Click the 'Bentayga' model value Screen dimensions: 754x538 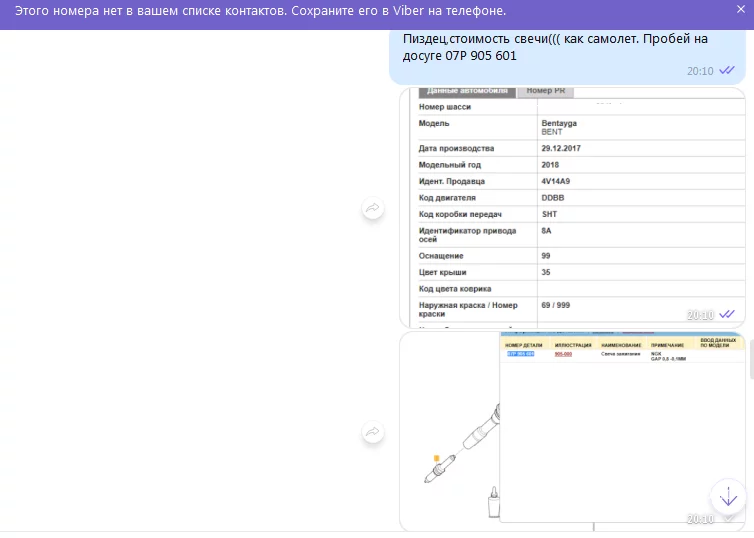pyautogui.click(x=559, y=123)
